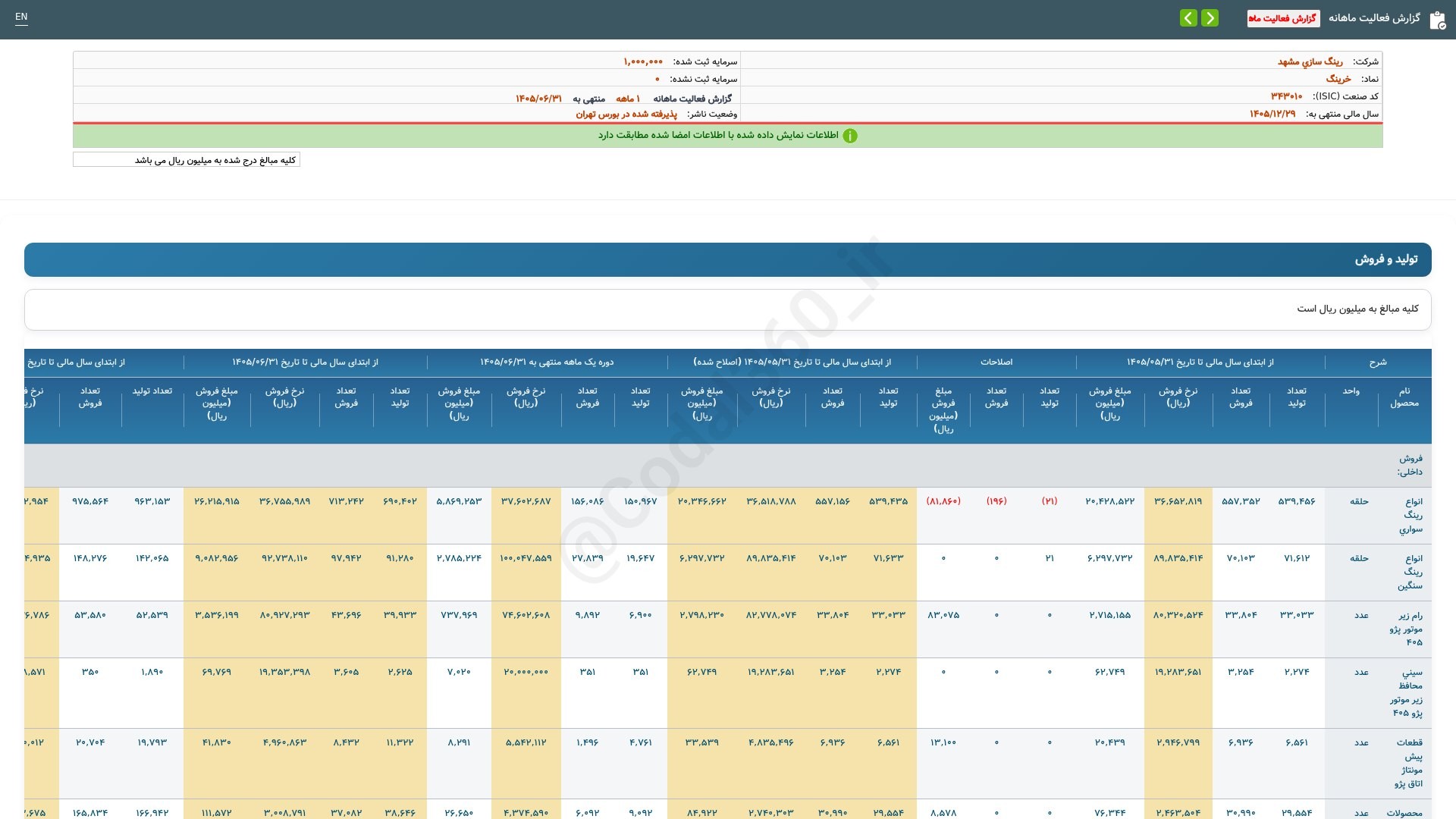Image resolution: width=1456 pixels, height=819 pixels.
Task: Select the نام محصول column header
Action: 1404,397
